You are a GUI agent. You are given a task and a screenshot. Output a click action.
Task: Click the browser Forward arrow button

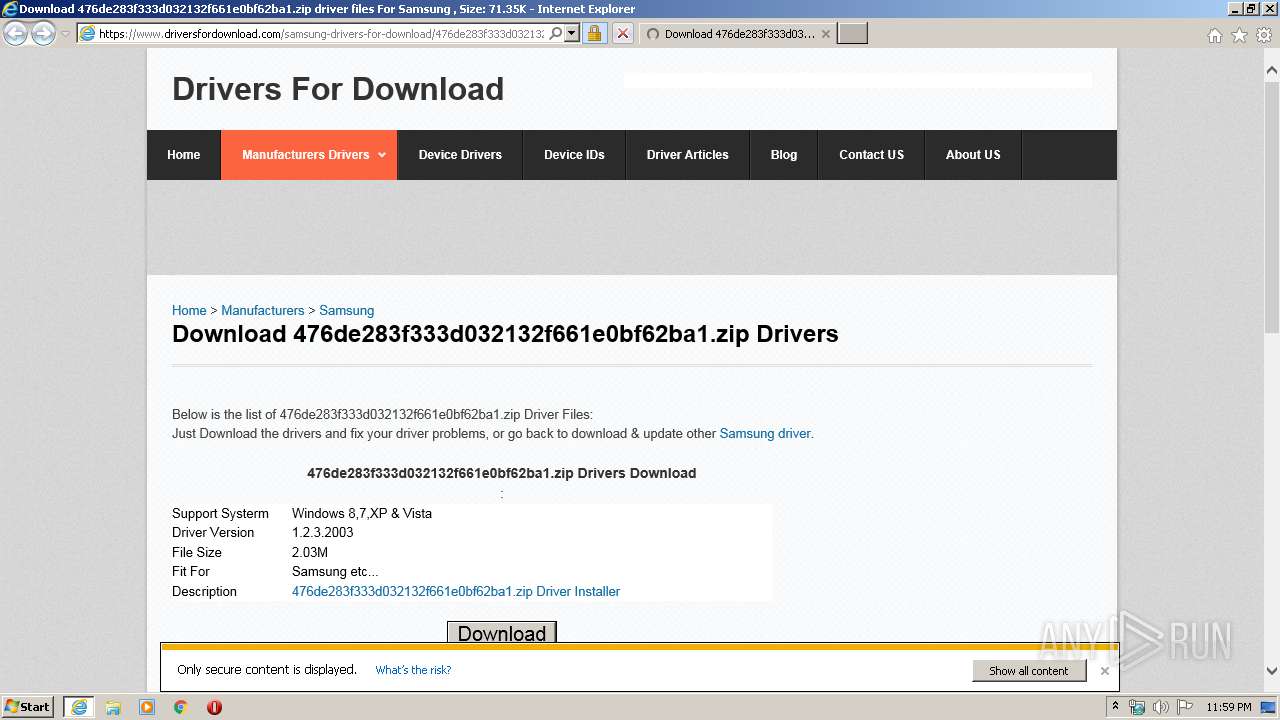[43, 33]
